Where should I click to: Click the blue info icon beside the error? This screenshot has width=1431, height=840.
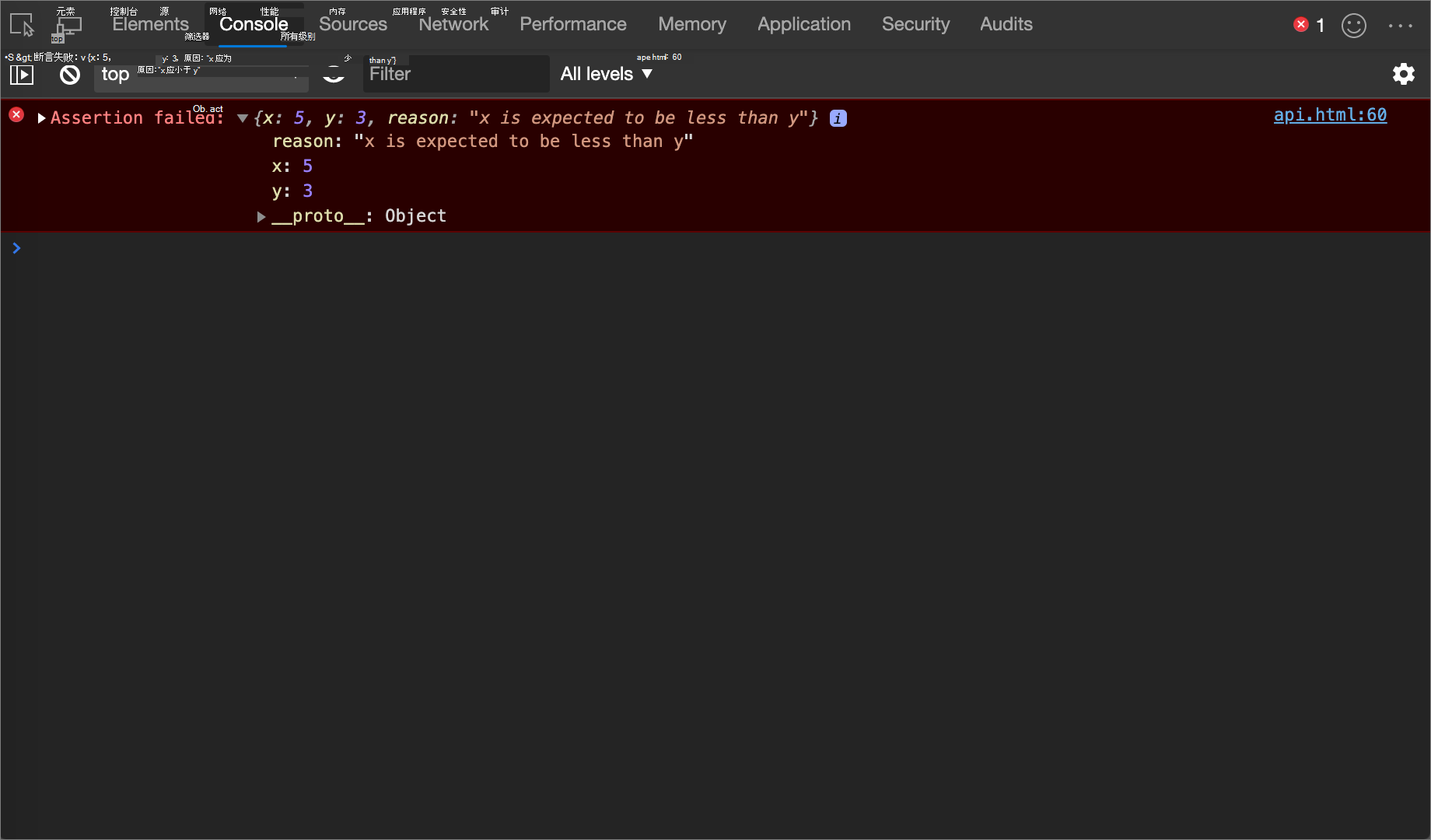pyautogui.click(x=838, y=118)
